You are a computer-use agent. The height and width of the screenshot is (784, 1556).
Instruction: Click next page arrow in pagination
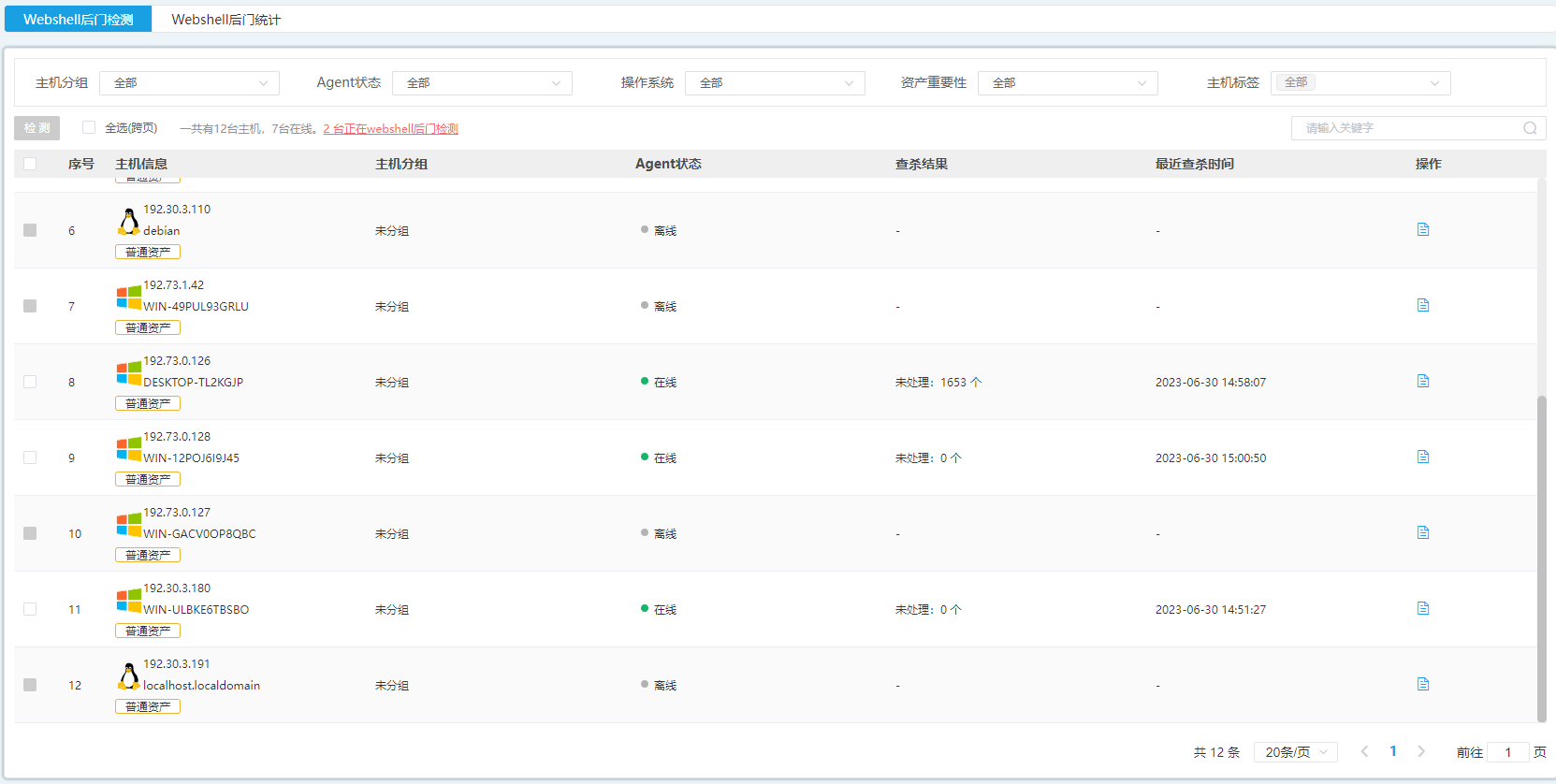[1421, 751]
